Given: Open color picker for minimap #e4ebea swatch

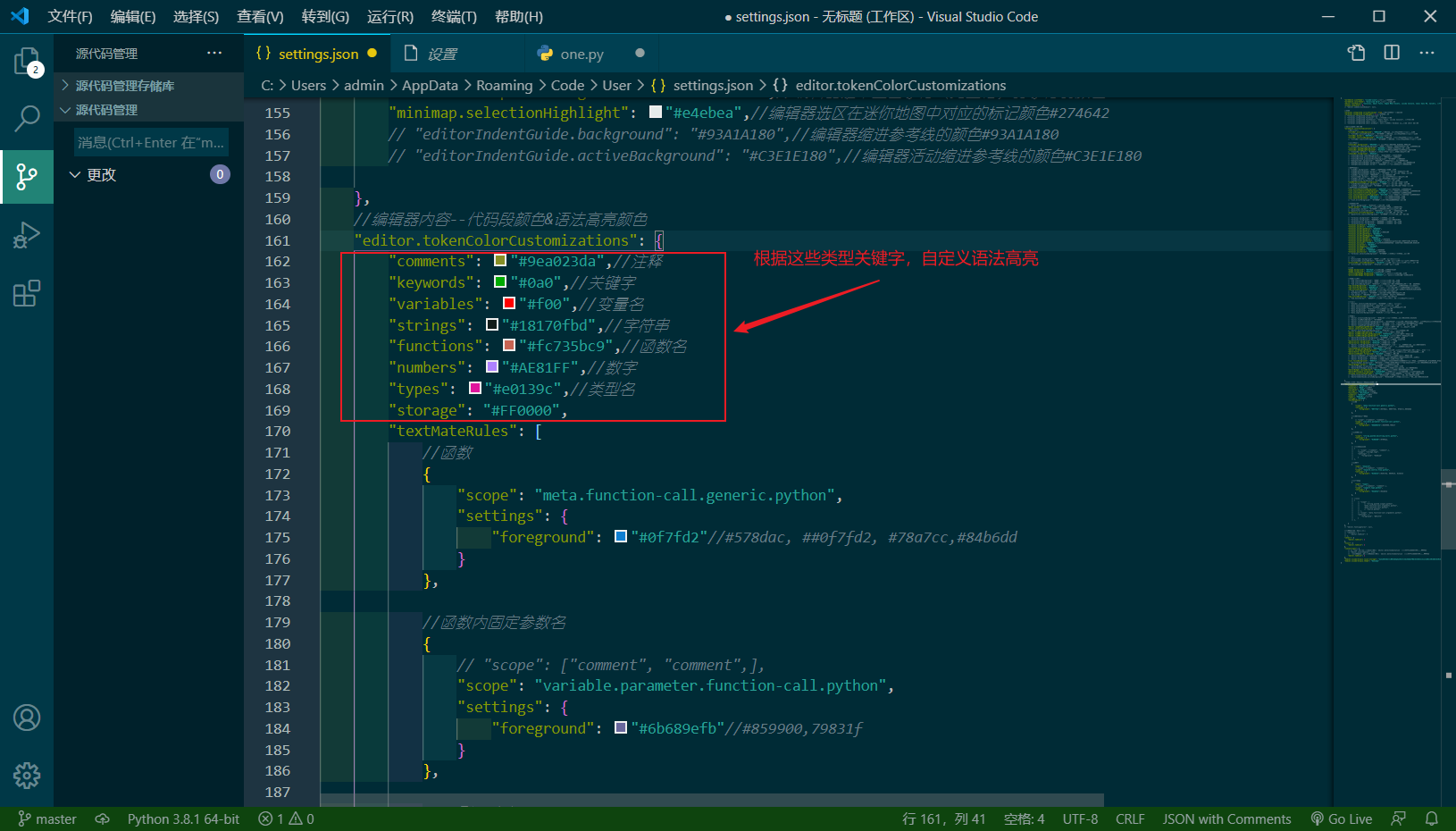Looking at the screenshot, I should coord(656,113).
